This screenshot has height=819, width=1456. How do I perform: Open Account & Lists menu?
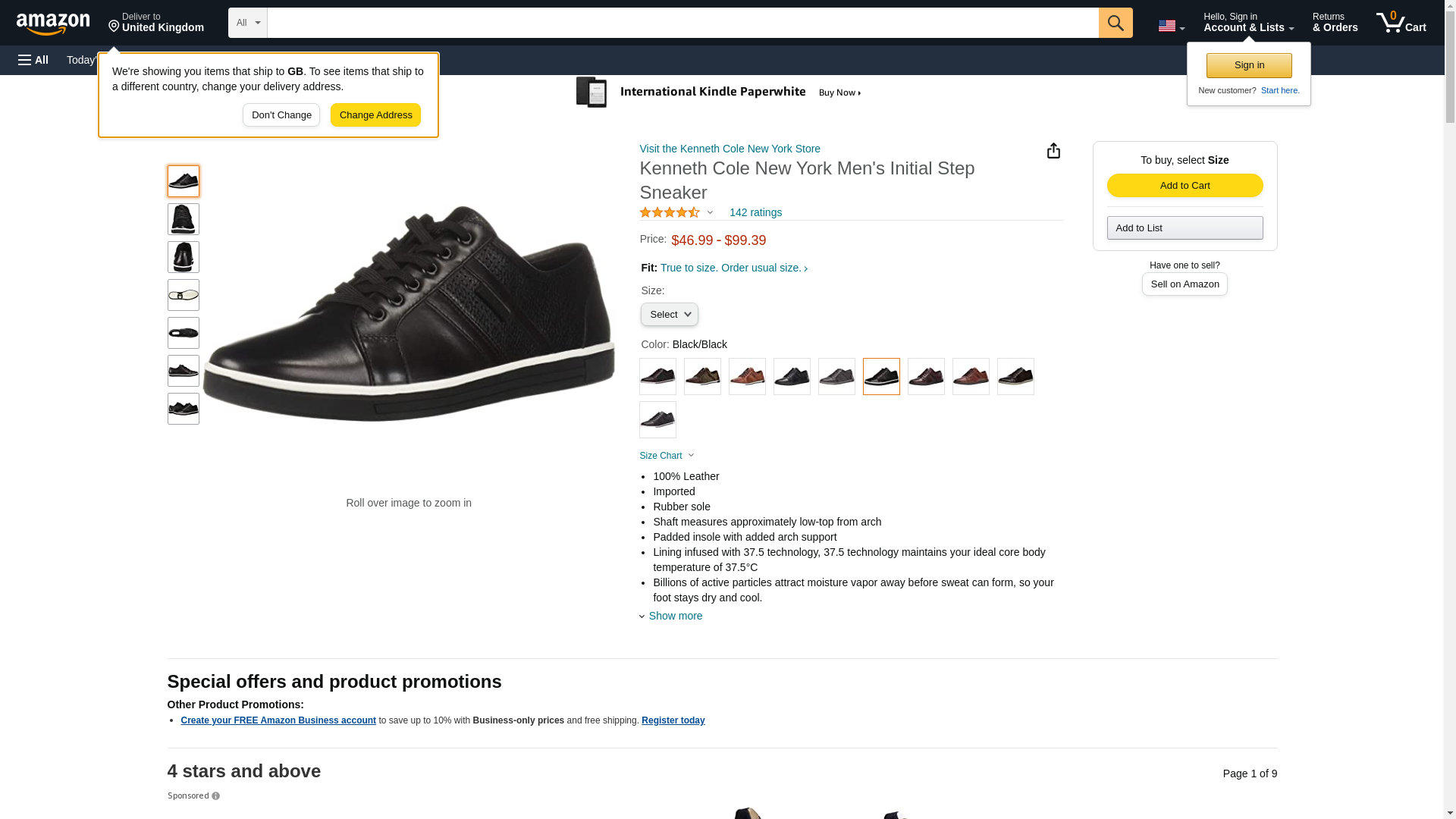[x=1248, y=23]
